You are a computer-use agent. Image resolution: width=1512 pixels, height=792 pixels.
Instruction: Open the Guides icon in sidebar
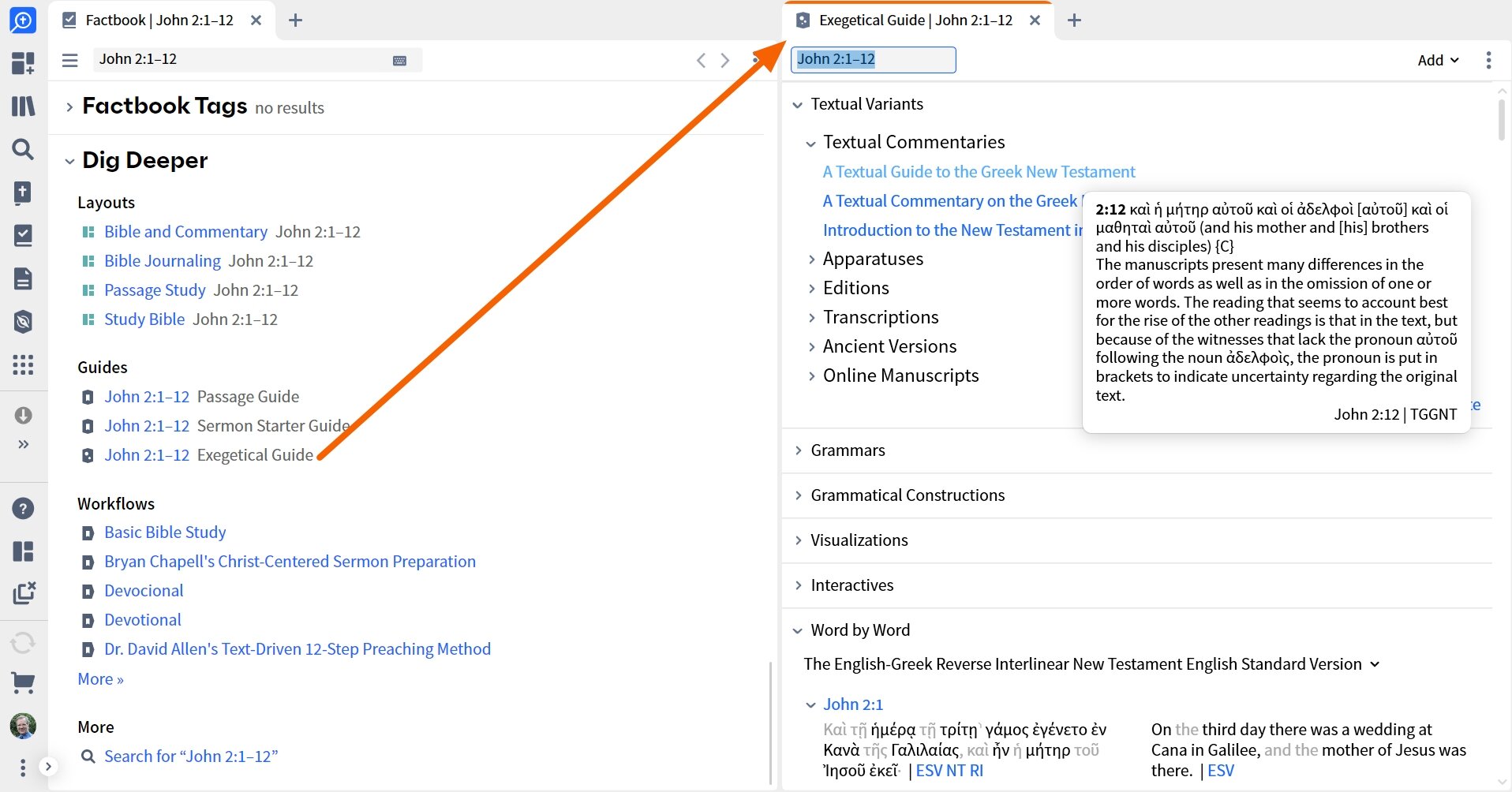(23, 321)
